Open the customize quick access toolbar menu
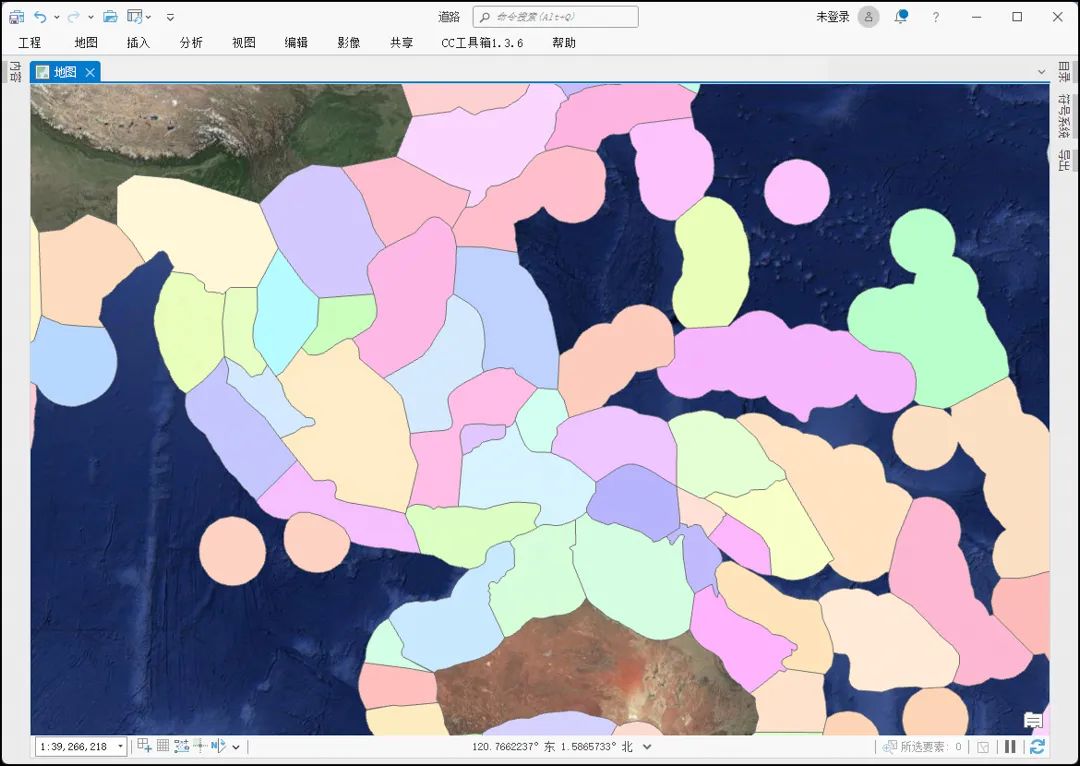1080x766 pixels. pyautogui.click(x=170, y=17)
